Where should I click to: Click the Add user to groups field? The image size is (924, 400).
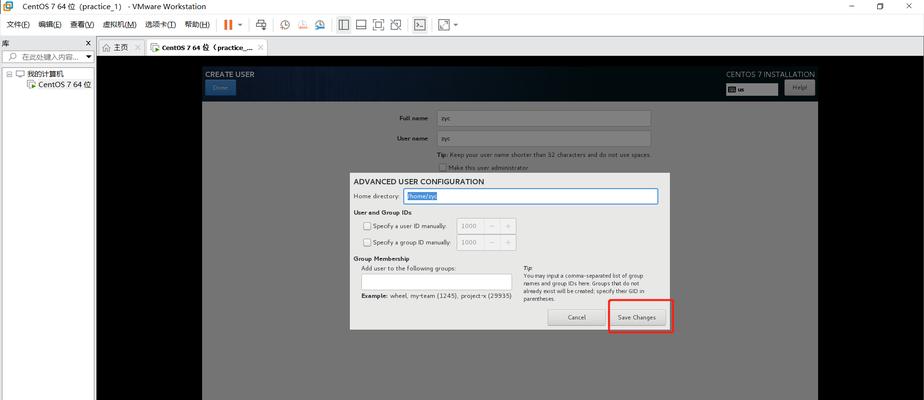pos(437,282)
